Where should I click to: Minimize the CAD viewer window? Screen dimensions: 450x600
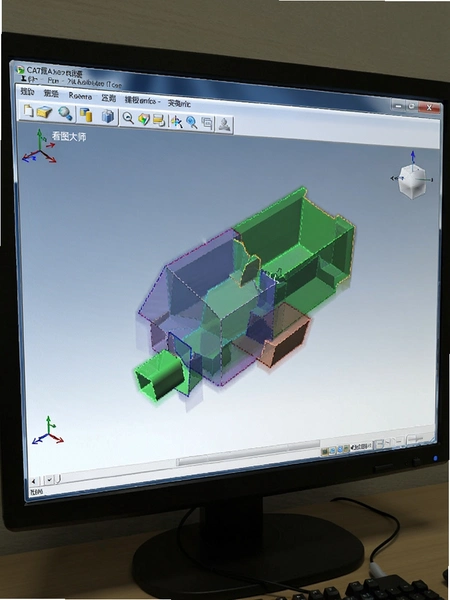398,105
